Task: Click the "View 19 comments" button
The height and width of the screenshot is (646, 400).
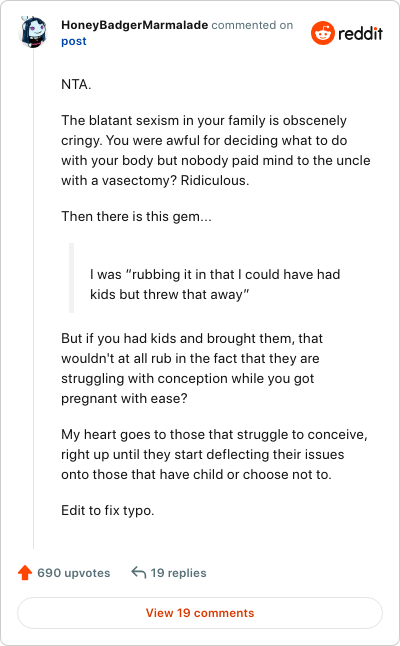Action: [x=200, y=613]
